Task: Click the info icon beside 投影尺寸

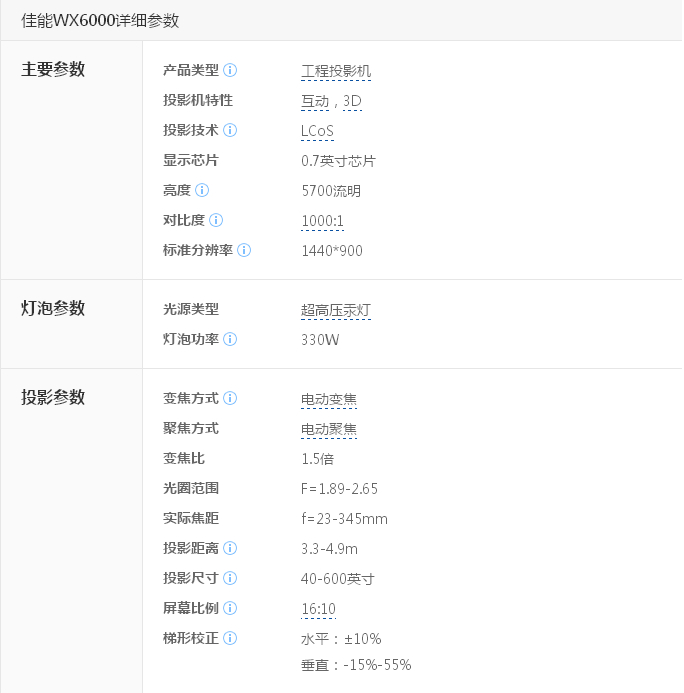Action: pos(230,578)
